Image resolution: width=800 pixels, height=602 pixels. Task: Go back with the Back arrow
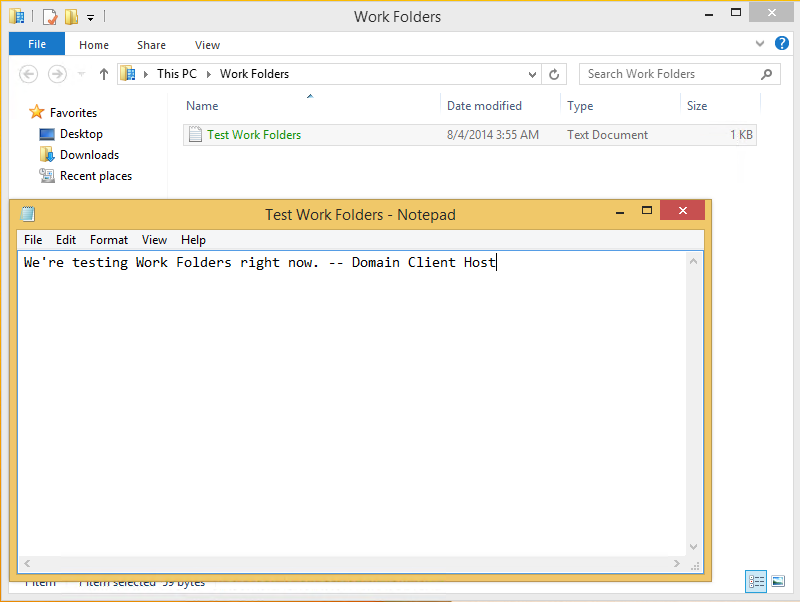(x=29, y=74)
